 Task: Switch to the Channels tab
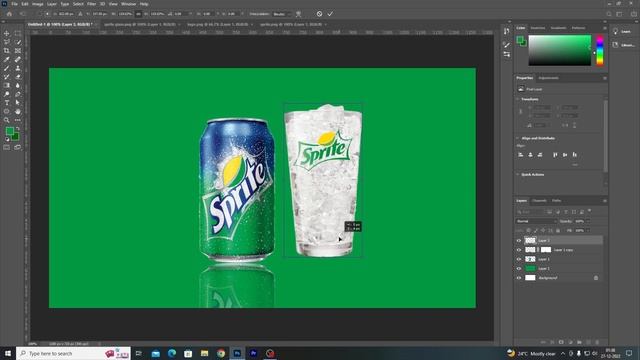coord(539,201)
